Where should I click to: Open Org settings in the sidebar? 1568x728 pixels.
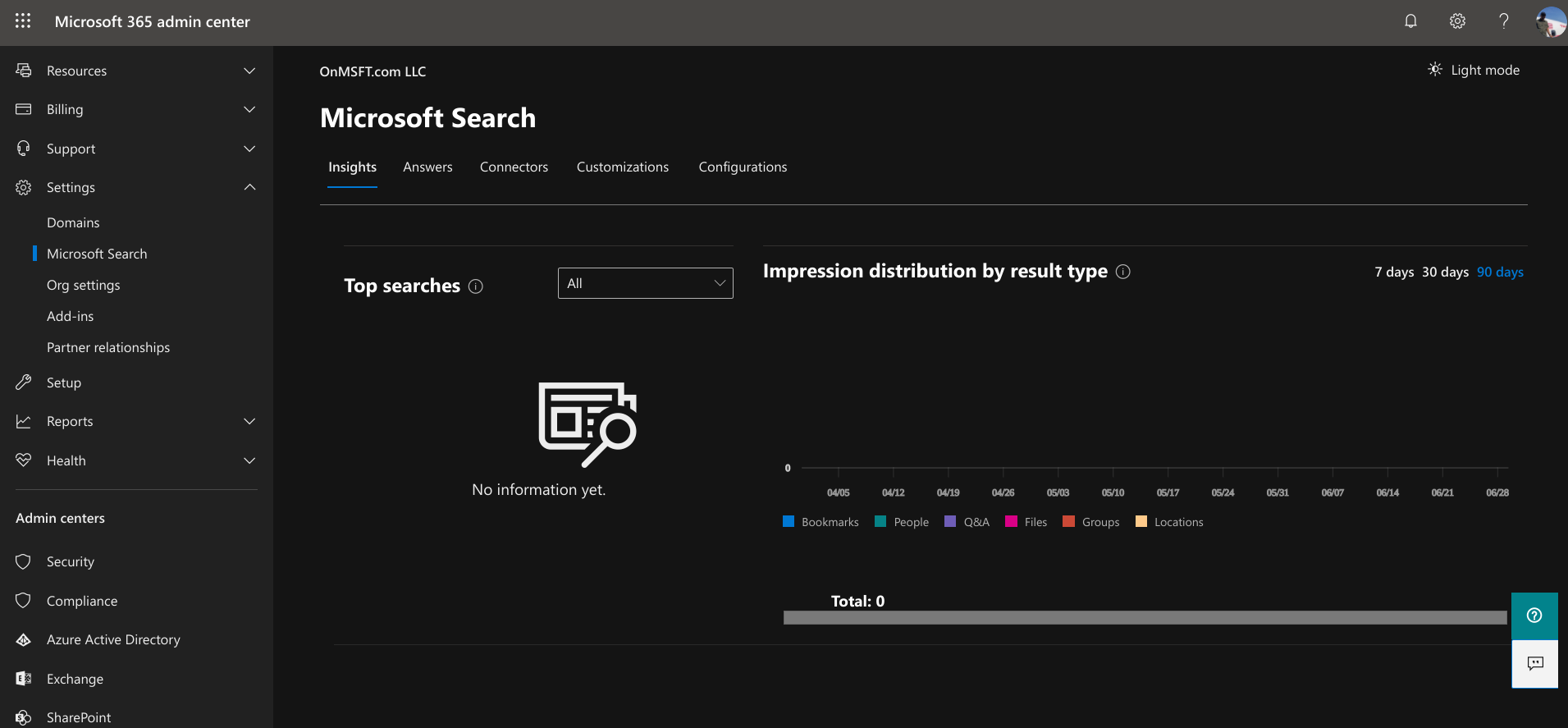[x=83, y=286]
